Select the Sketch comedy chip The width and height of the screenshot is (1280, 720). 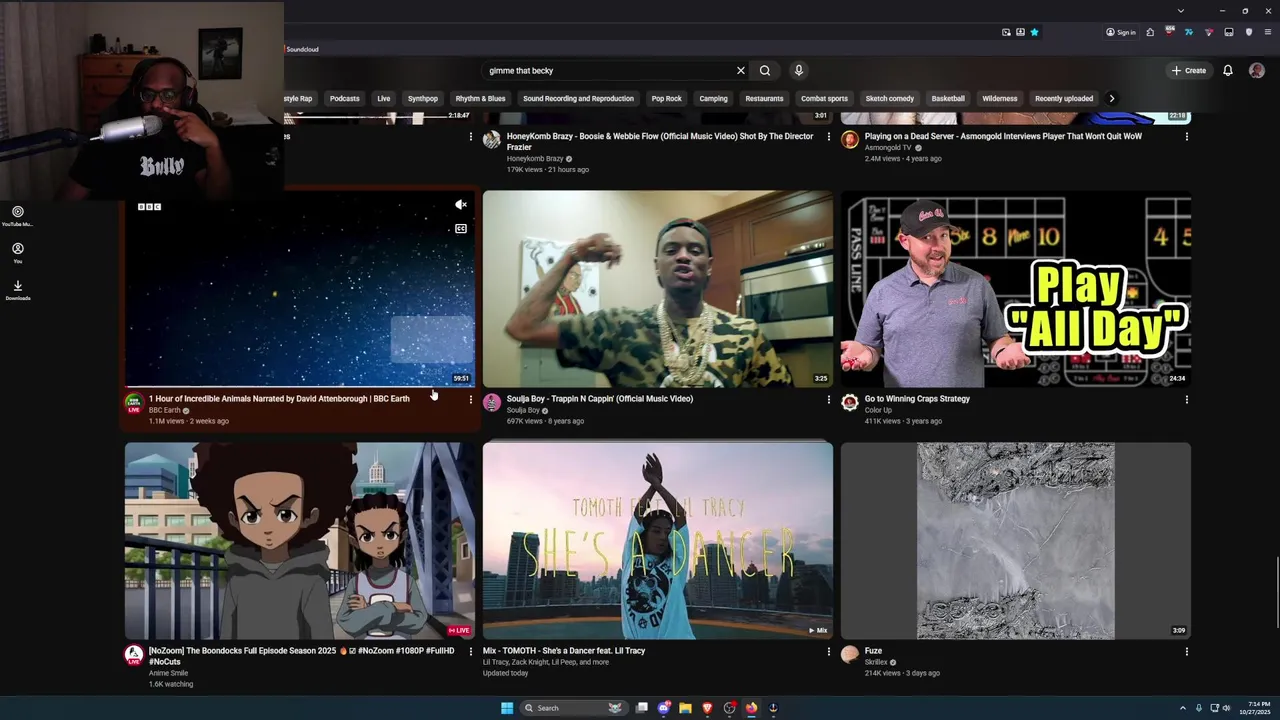pyautogui.click(x=889, y=98)
